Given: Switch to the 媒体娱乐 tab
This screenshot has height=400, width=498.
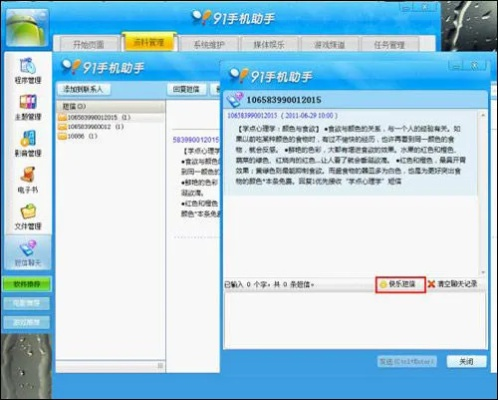Looking at the screenshot, I should [269, 44].
